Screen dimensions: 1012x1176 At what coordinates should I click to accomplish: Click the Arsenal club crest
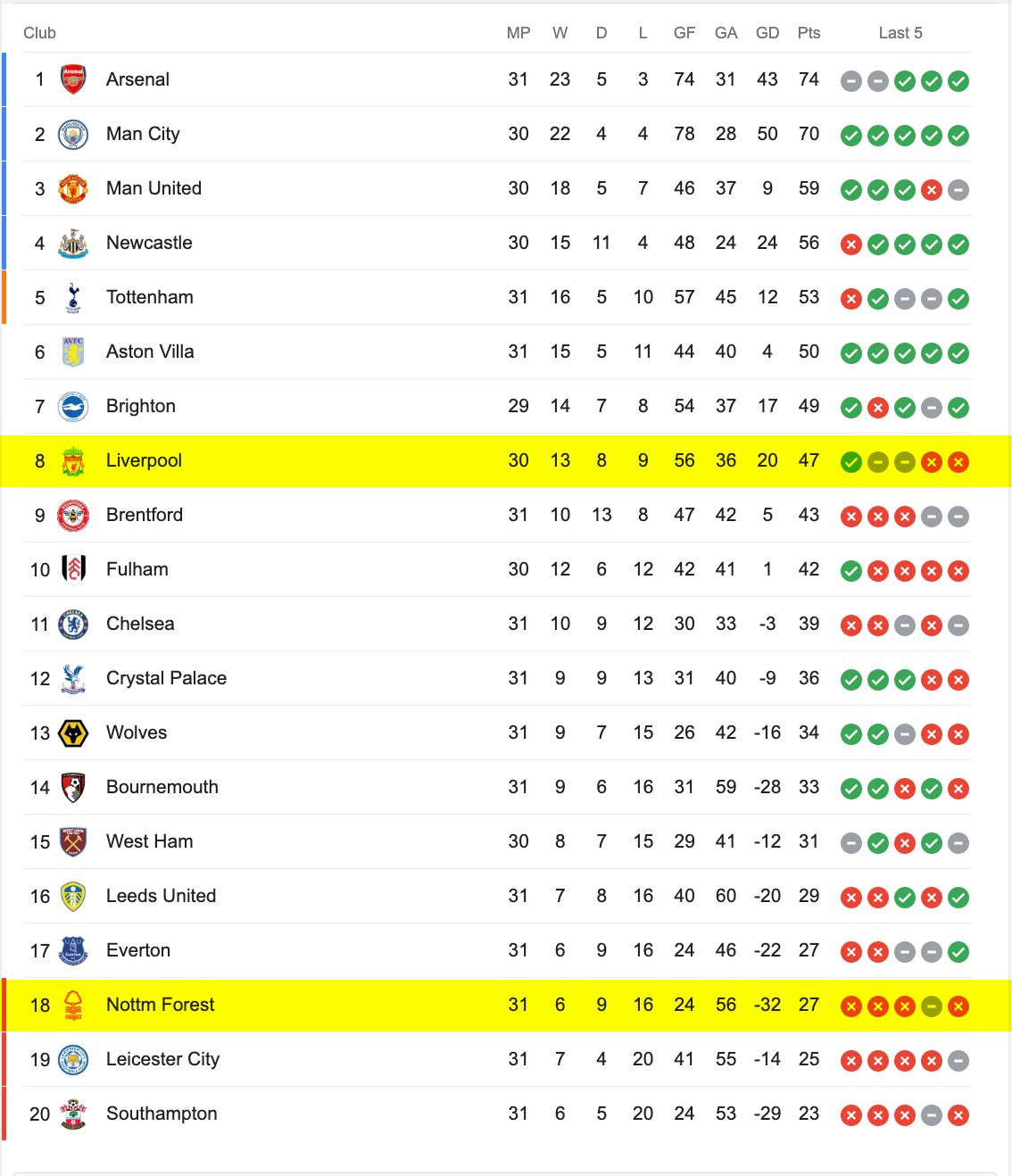pyautogui.click(x=73, y=79)
